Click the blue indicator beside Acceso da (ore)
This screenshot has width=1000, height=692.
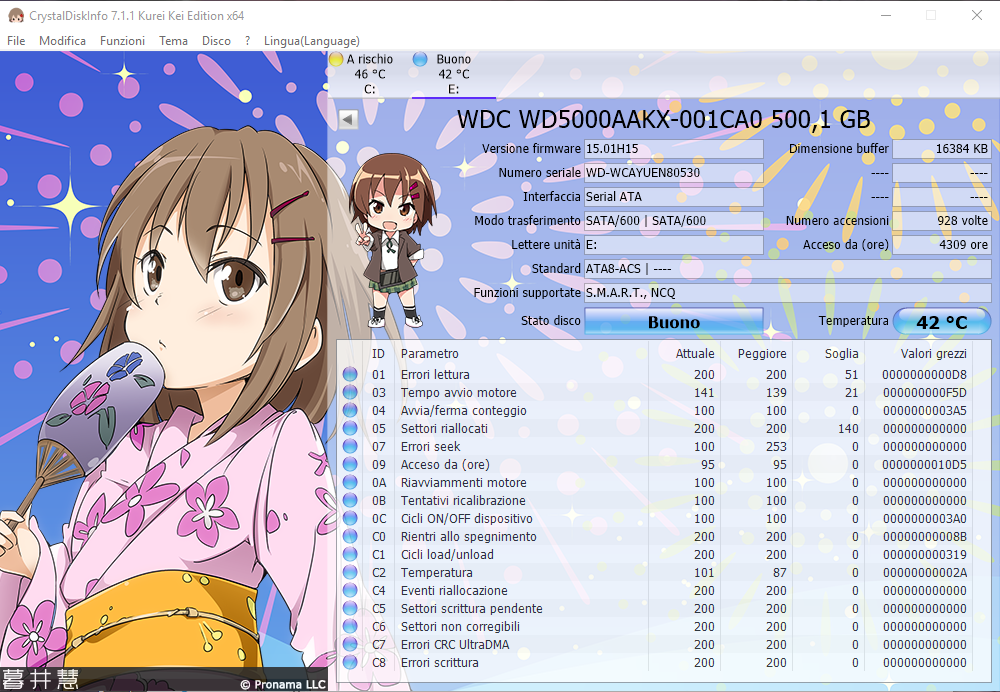click(x=350, y=465)
